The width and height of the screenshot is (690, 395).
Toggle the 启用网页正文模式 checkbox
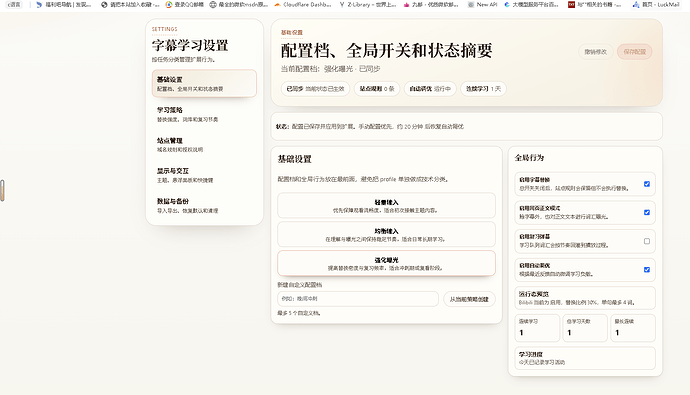pyautogui.click(x=646, y=212)
